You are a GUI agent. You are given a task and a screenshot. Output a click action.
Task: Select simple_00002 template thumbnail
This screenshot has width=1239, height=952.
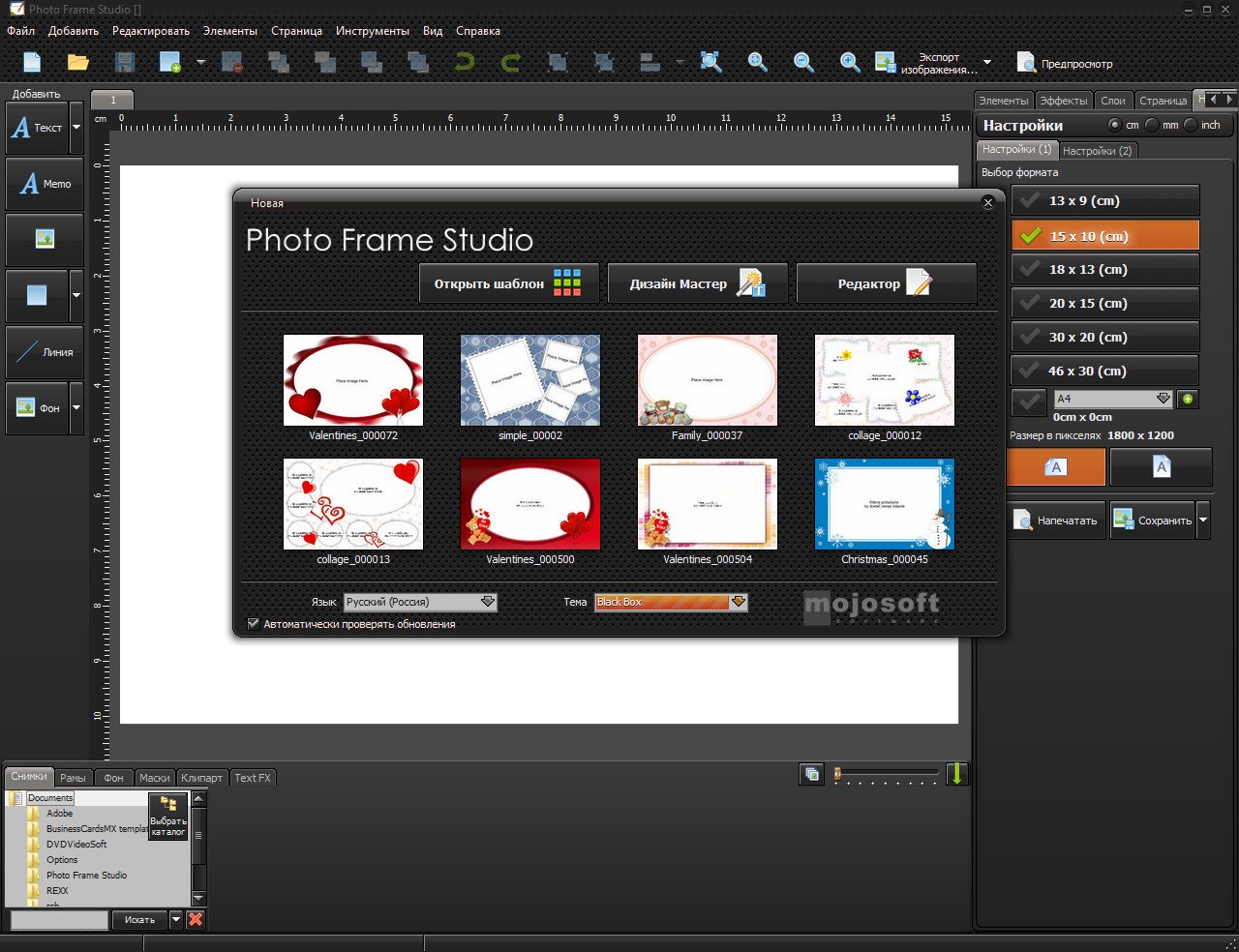click(530, 380)
